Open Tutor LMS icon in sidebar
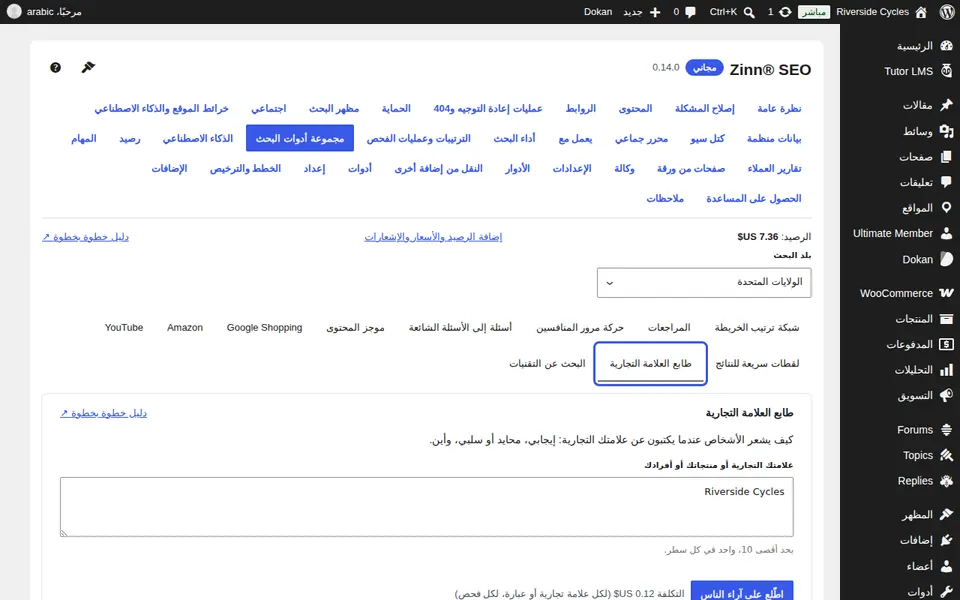This screenshot has height=600, width=960. pos(947,71)
